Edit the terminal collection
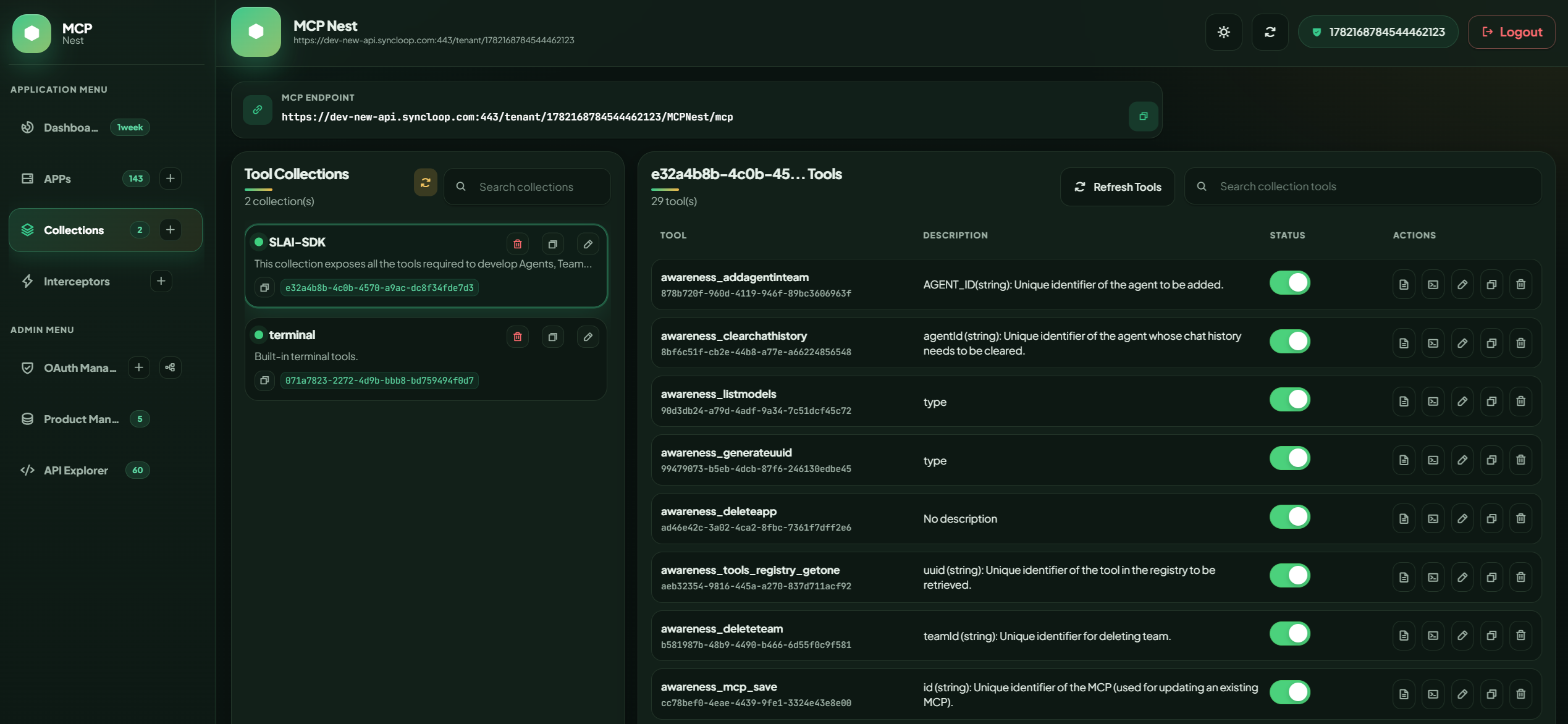 [x=588, y=337]
